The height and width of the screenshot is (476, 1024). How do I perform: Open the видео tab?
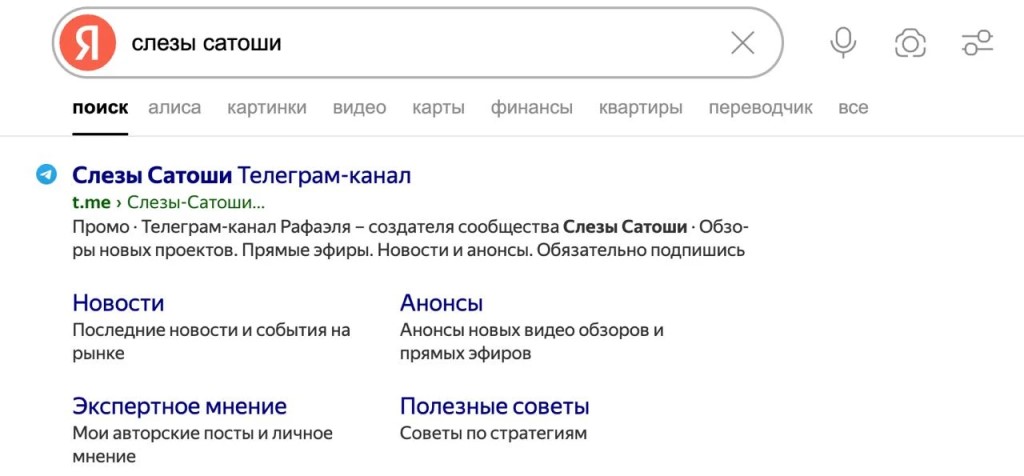(x=359, y=108)
